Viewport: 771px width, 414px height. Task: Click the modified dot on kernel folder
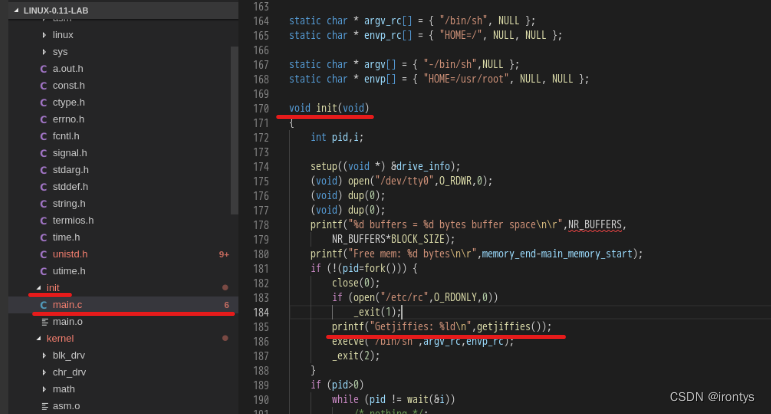tap(225, 338)
